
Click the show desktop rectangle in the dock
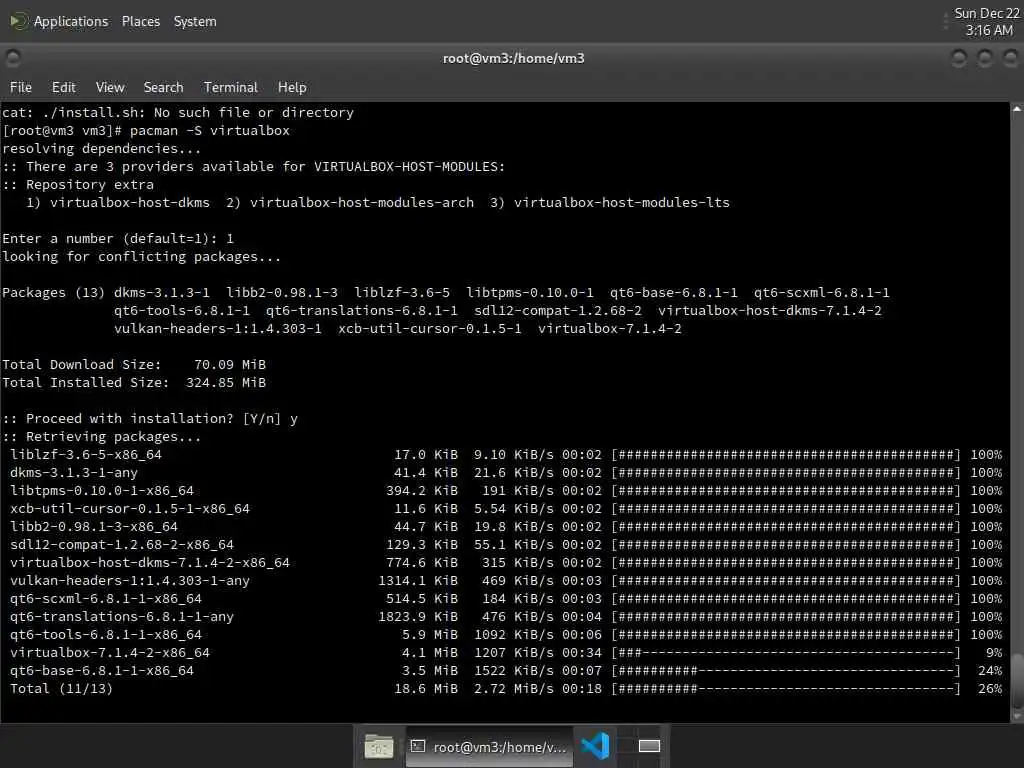tap(648, 746)
